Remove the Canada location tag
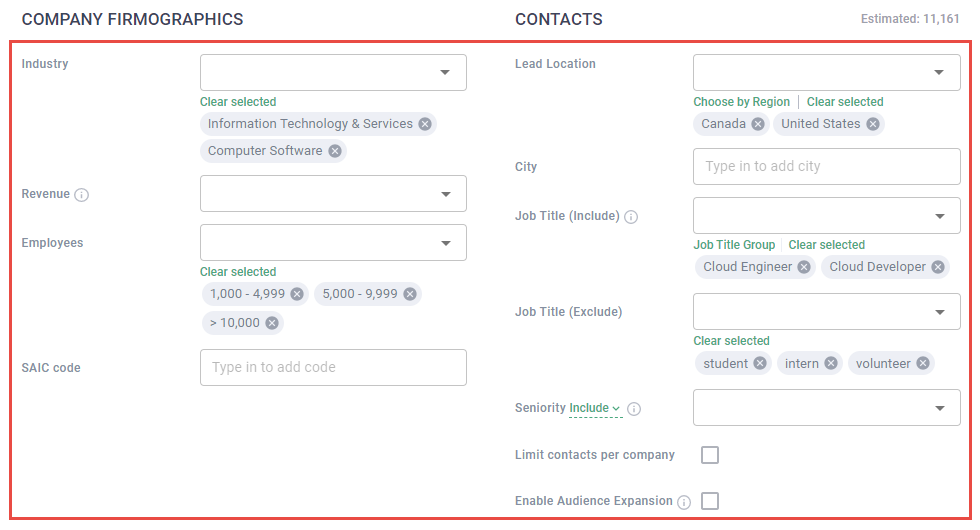The image size is (980, 530). [758, 124]
